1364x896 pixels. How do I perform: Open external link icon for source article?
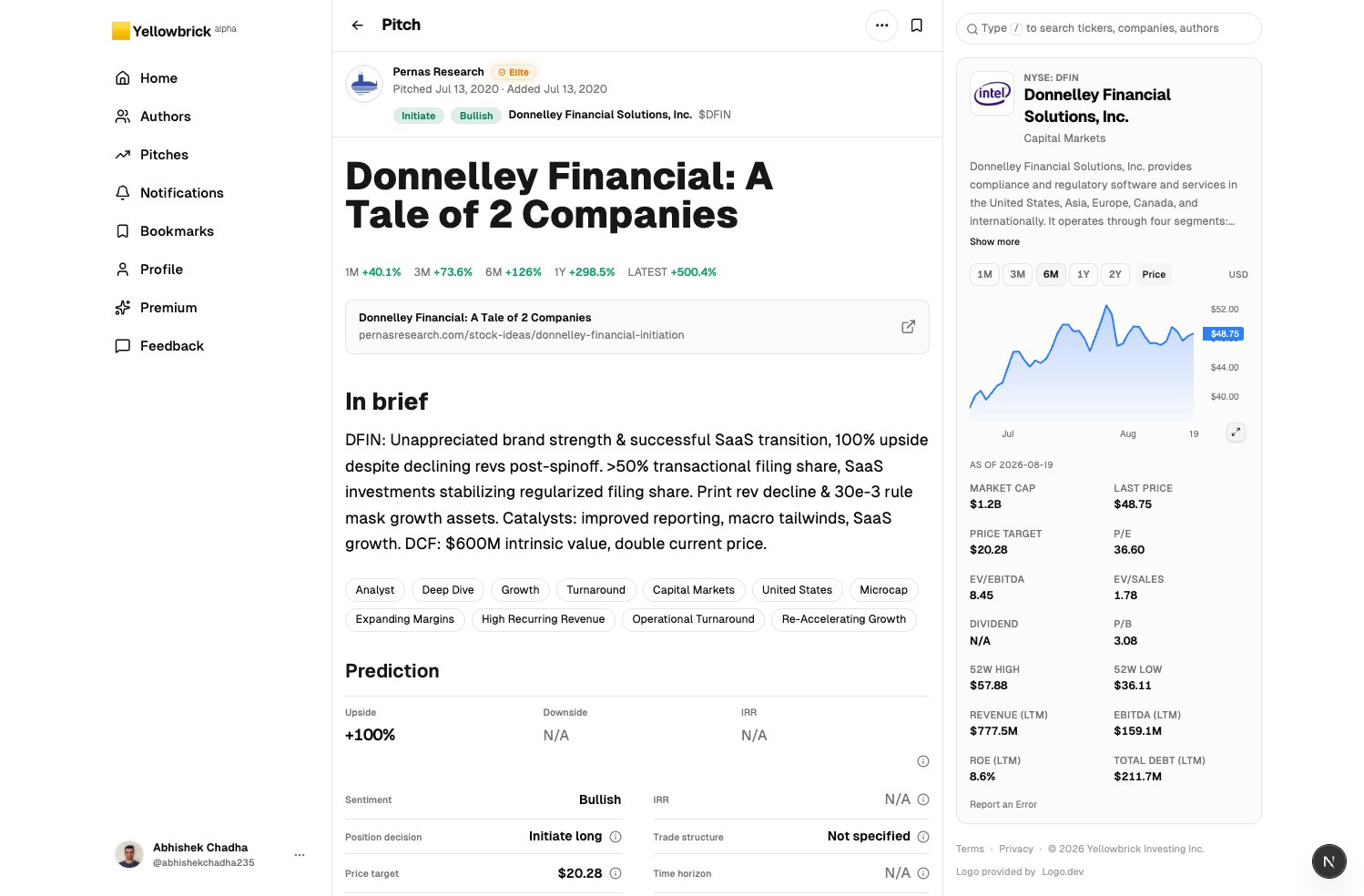908,327
